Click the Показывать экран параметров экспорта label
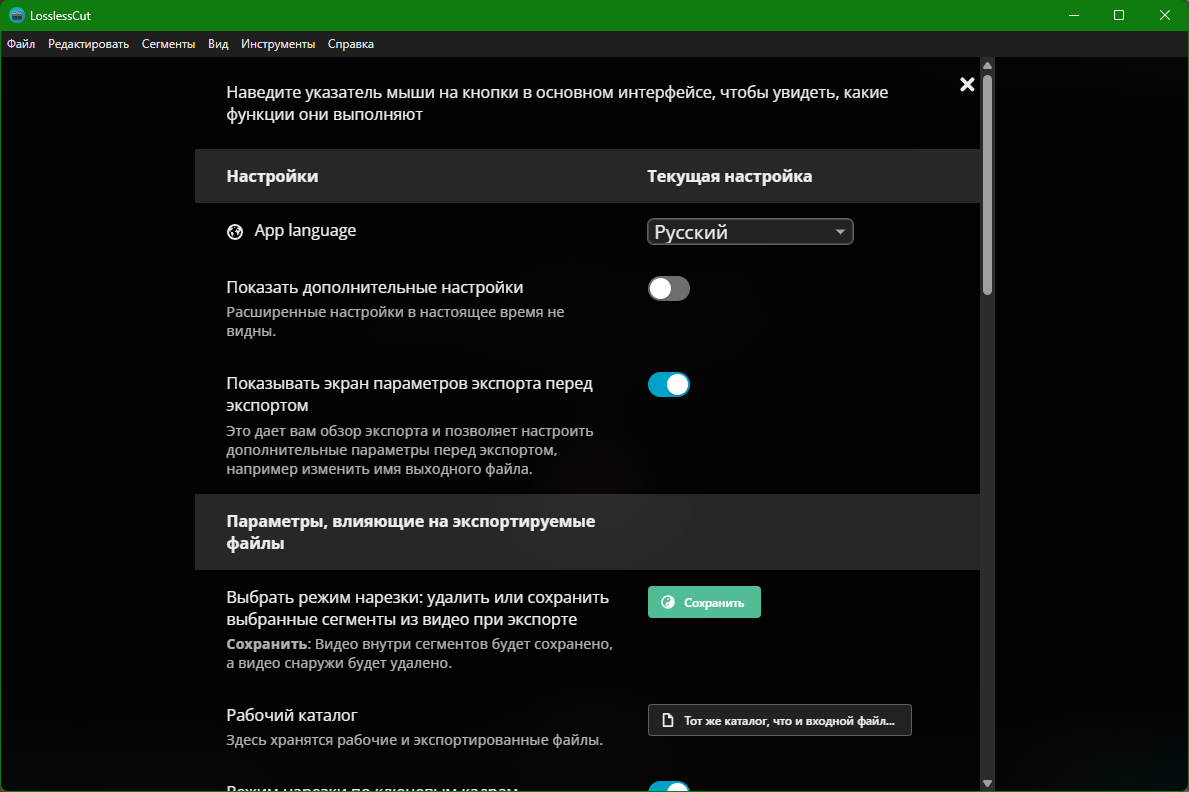 point(409,394)
